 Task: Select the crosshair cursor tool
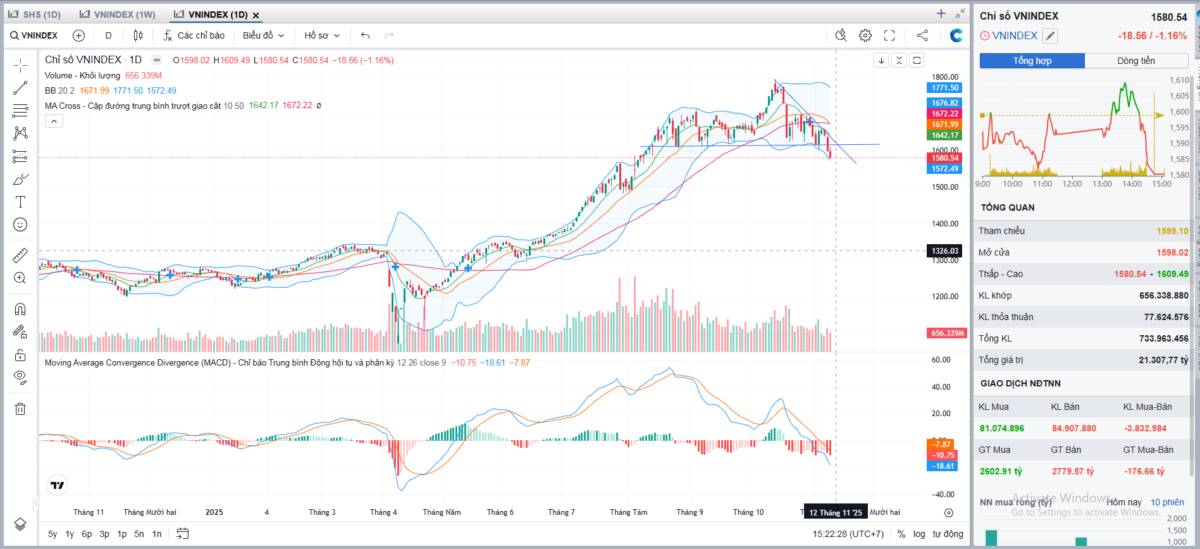pos(20,65)
